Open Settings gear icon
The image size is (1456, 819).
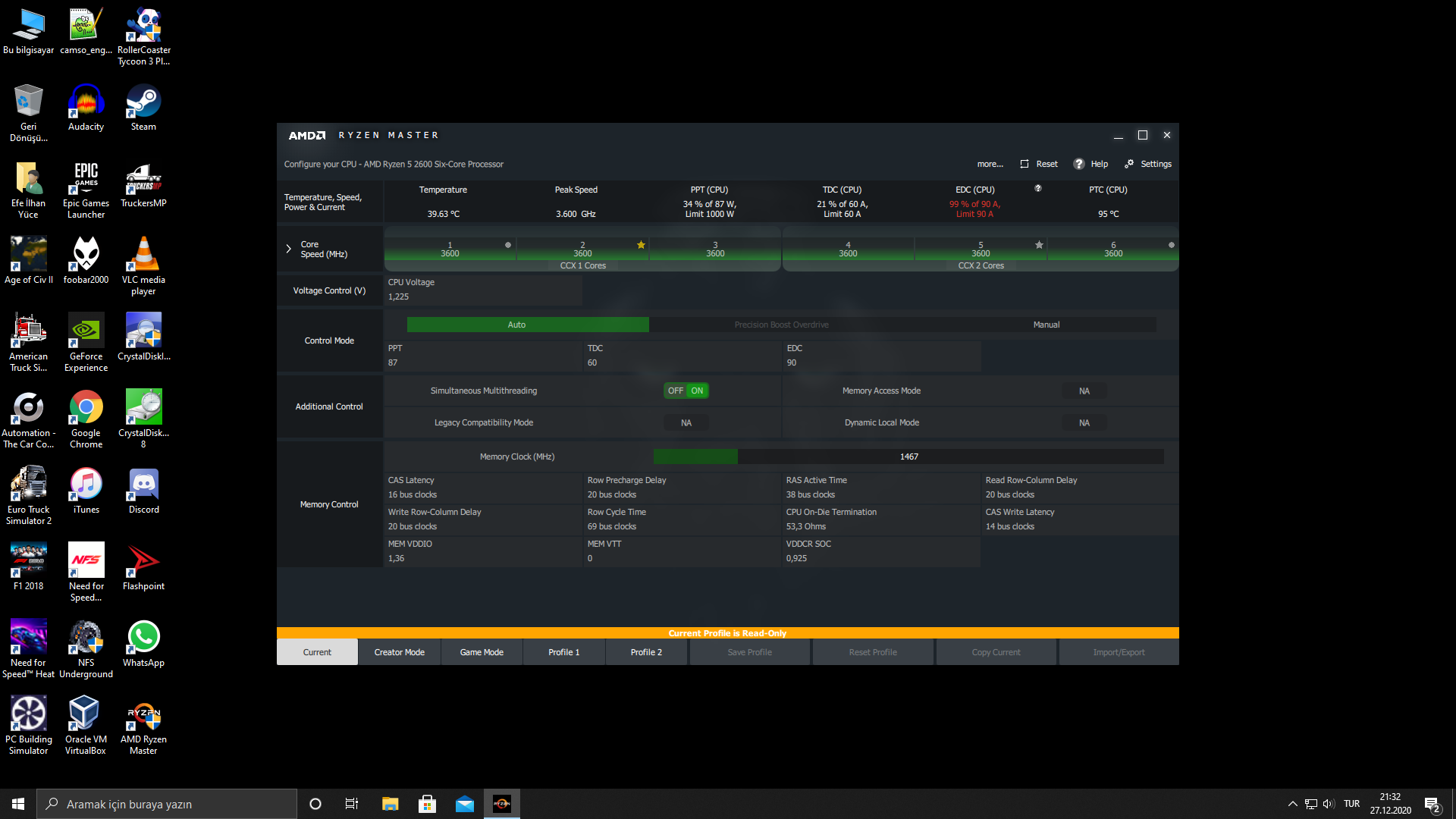click(x=1129, y=164)
